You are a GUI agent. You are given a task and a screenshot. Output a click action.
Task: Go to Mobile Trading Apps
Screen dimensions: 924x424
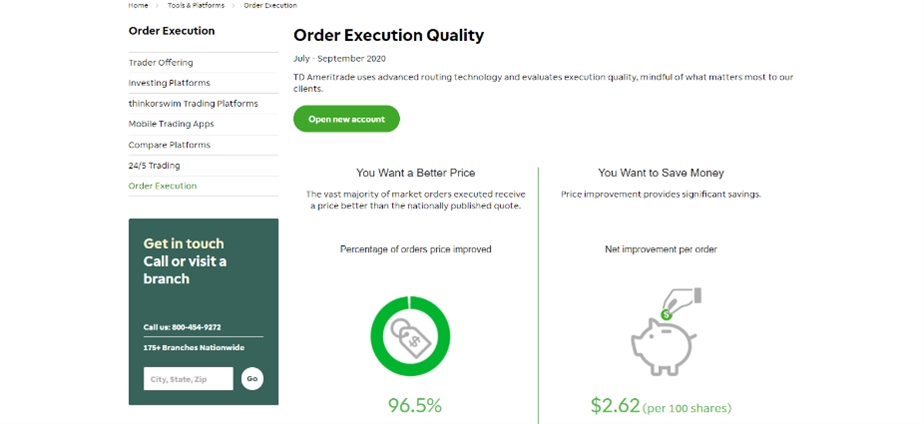(171, 124)
